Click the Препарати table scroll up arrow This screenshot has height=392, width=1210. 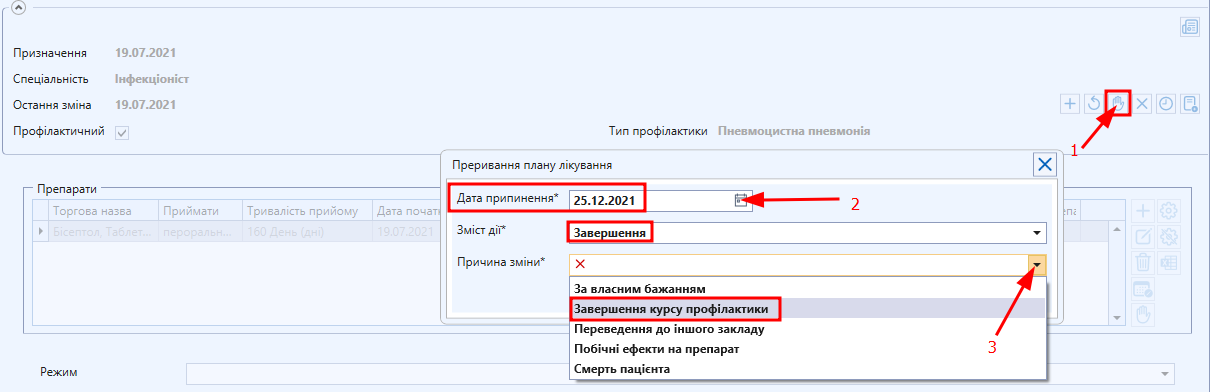tap(1118, 229)
